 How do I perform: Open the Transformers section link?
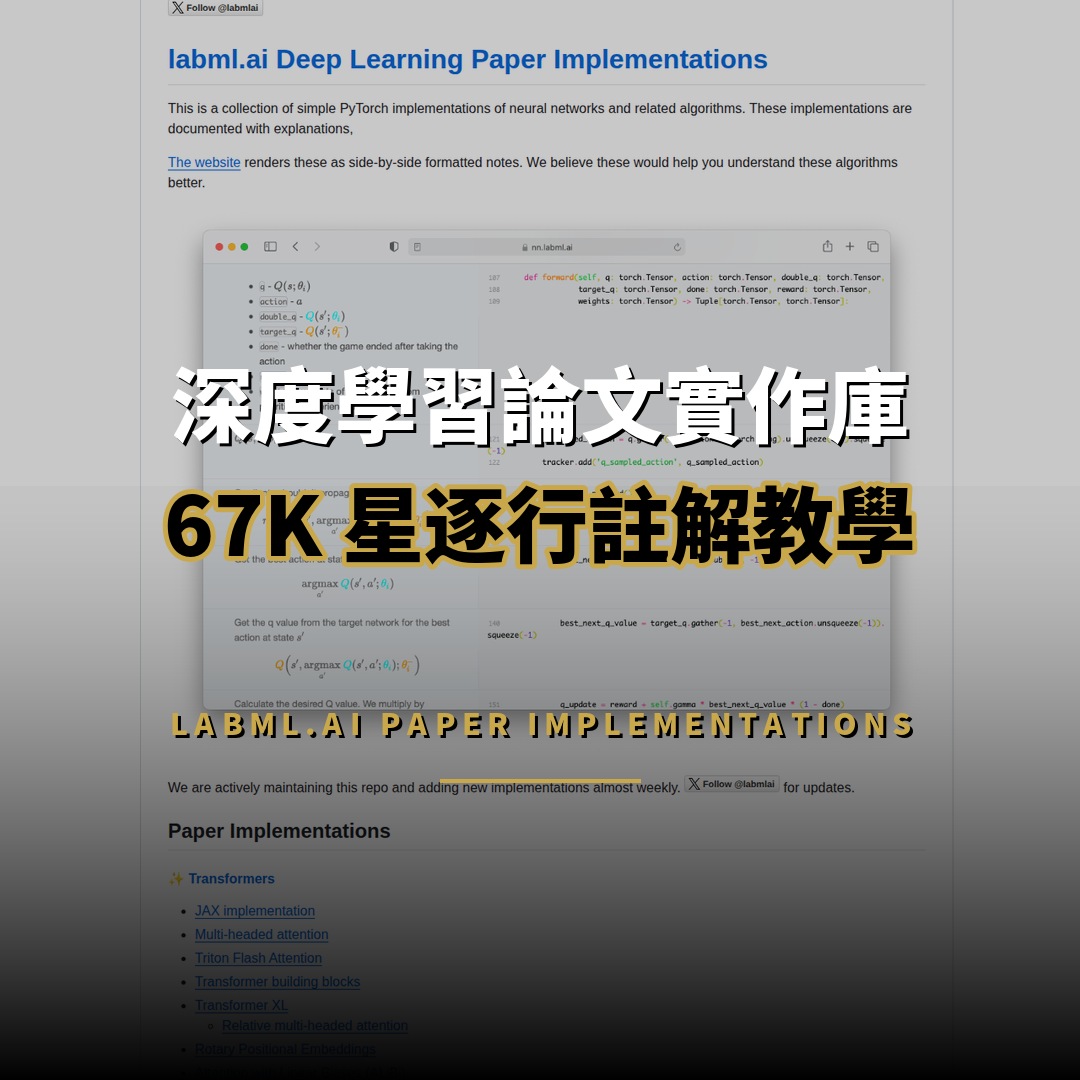point(231,879)
